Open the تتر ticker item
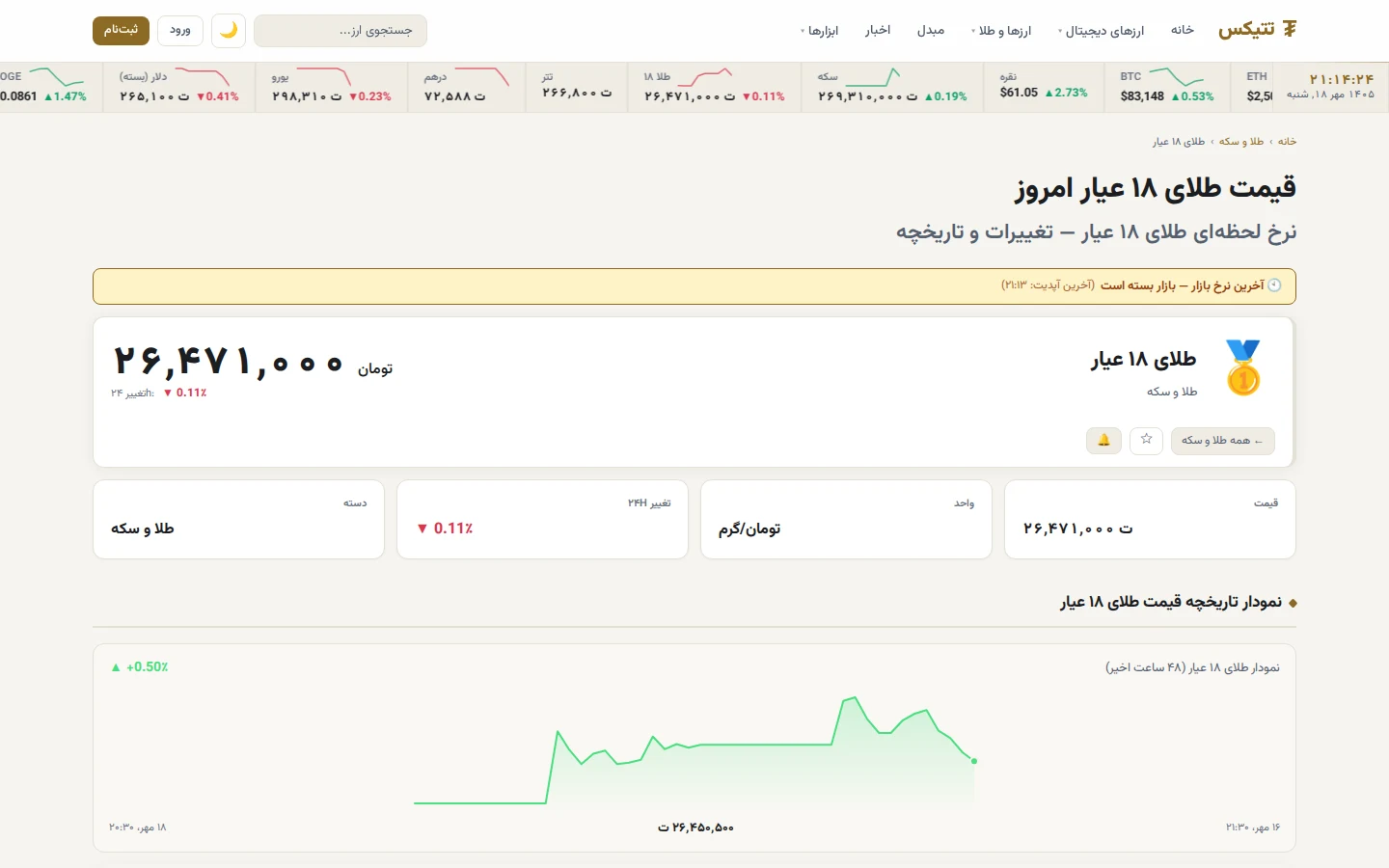Image resolution: width=1389 pixels, height=868 pixels. [577, 87]
